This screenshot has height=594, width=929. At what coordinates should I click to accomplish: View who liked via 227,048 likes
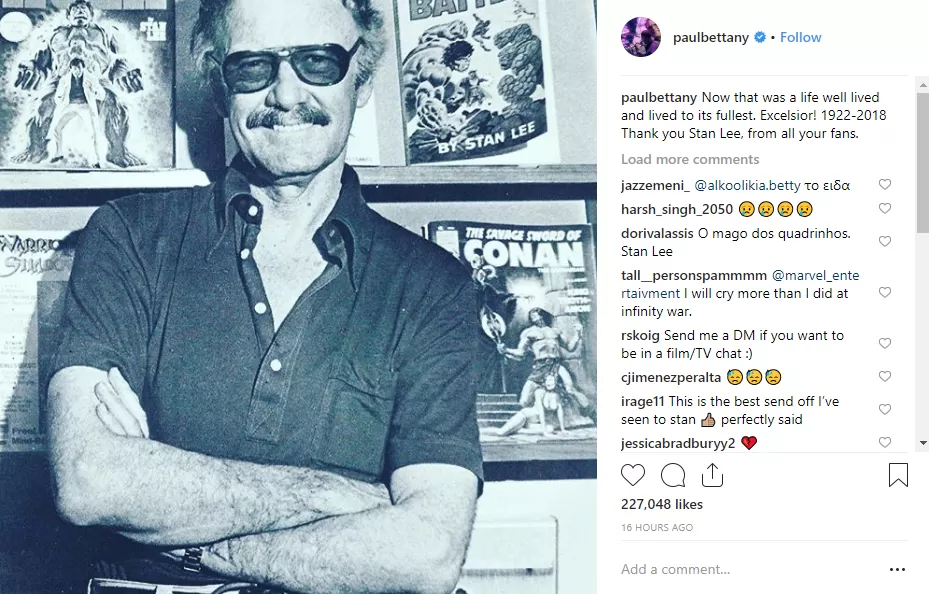[x=661, y=505]
